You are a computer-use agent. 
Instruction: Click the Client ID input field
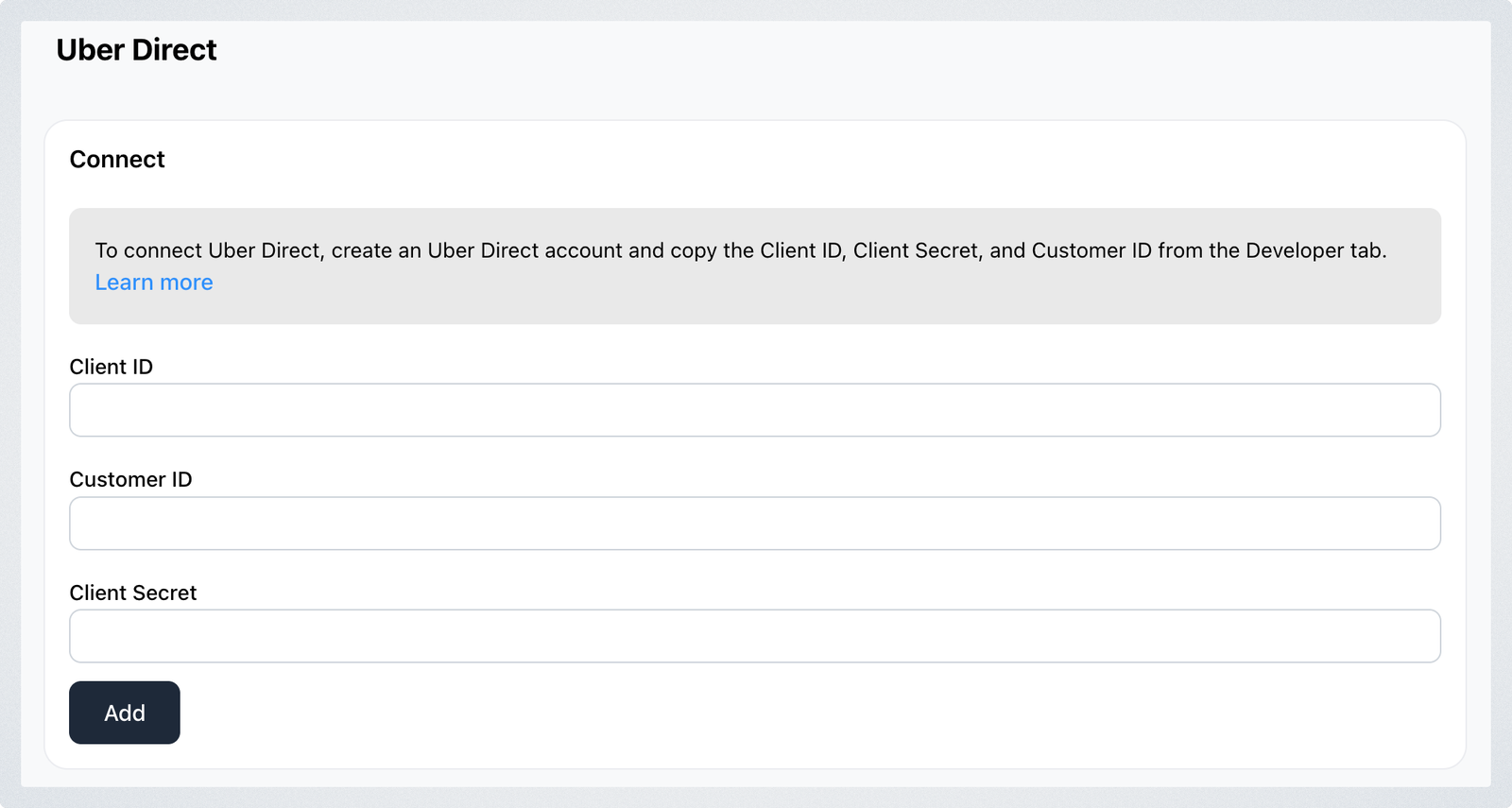click(x=755, y=410)
